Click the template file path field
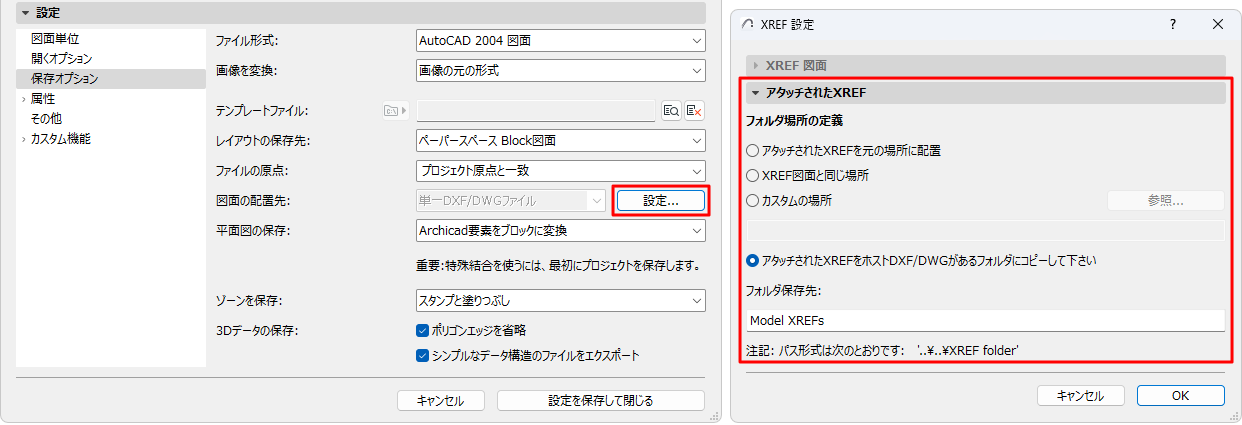 click(x=536, y=111)
